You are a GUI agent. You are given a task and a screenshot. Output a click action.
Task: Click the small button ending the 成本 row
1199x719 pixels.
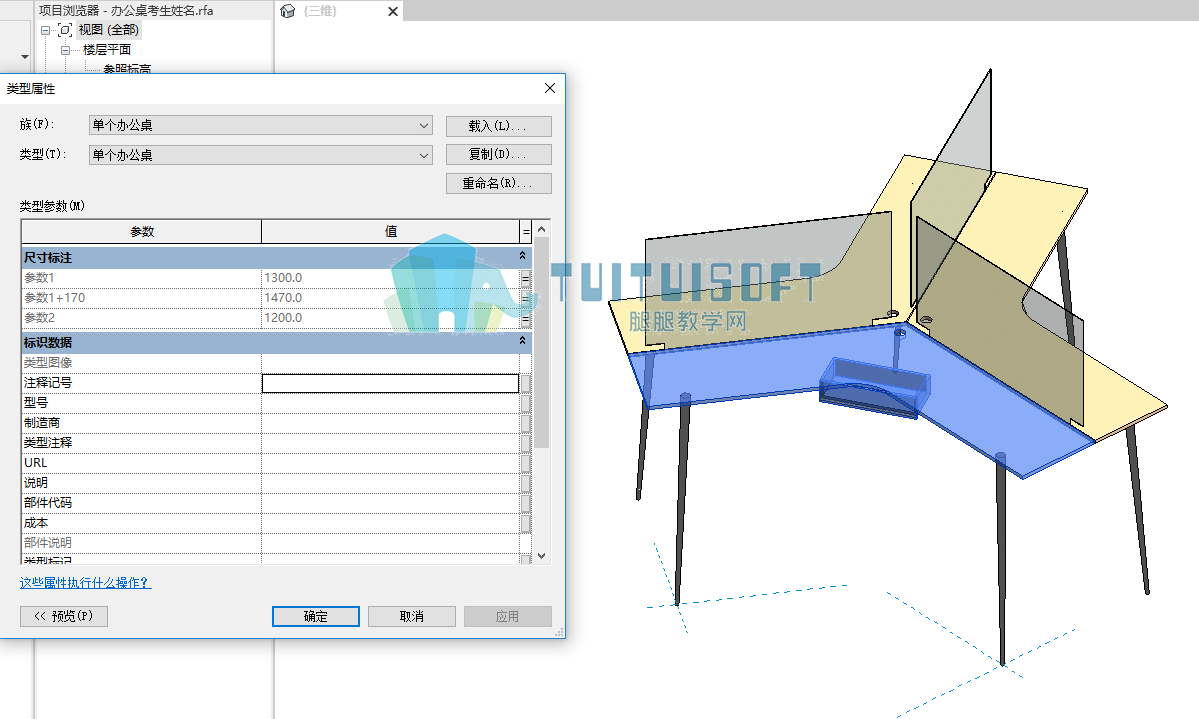(525, 523)
